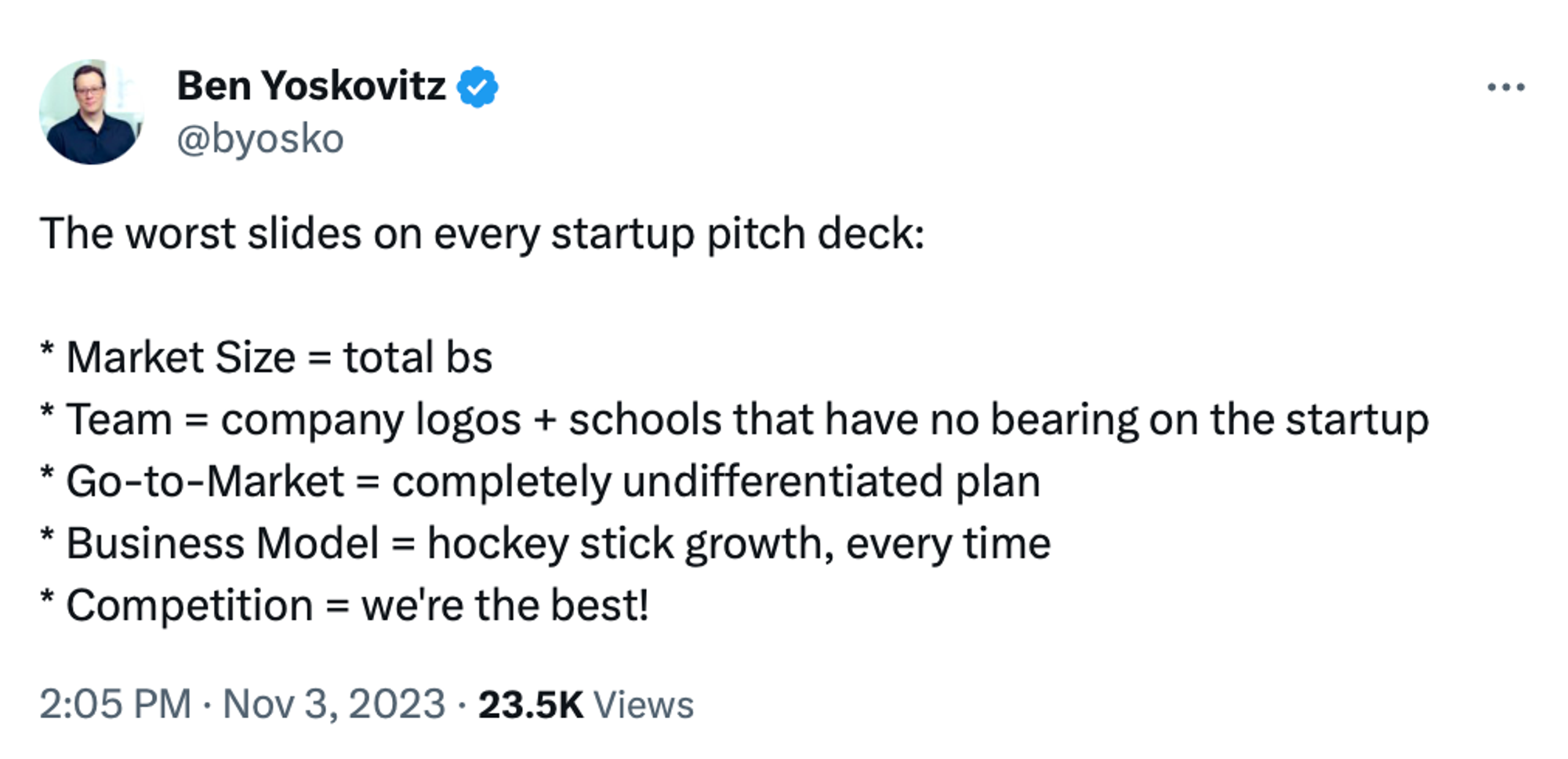Click the 2:05 PM timestamp
This screenshot has width=1568, height=759.
[x=115, y=703]
